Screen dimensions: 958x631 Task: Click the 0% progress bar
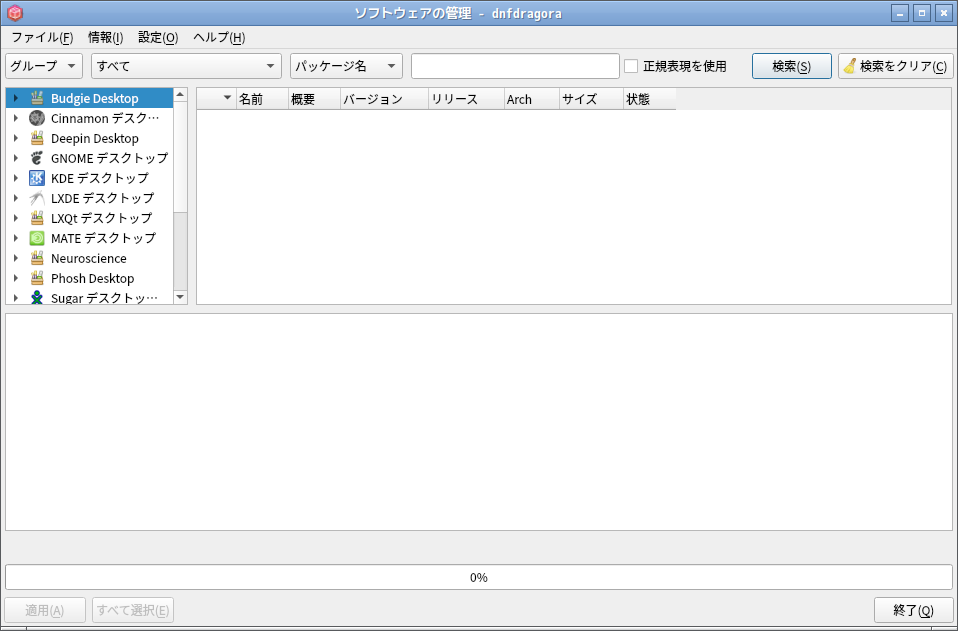[479, 577]
